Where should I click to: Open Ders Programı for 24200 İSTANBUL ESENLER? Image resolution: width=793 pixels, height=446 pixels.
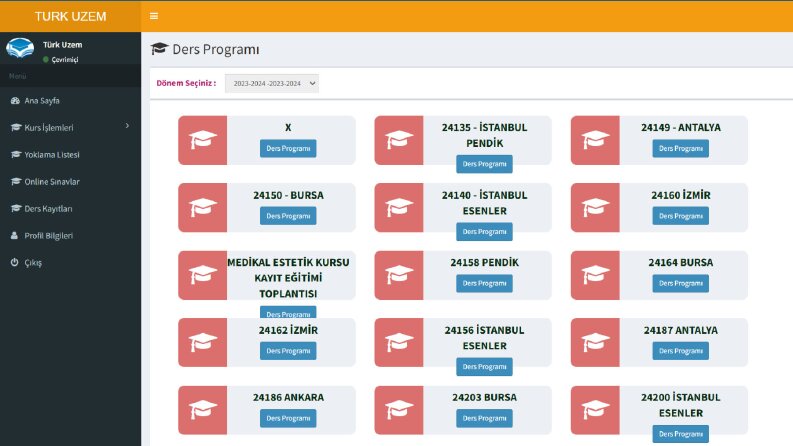(681, 434)
